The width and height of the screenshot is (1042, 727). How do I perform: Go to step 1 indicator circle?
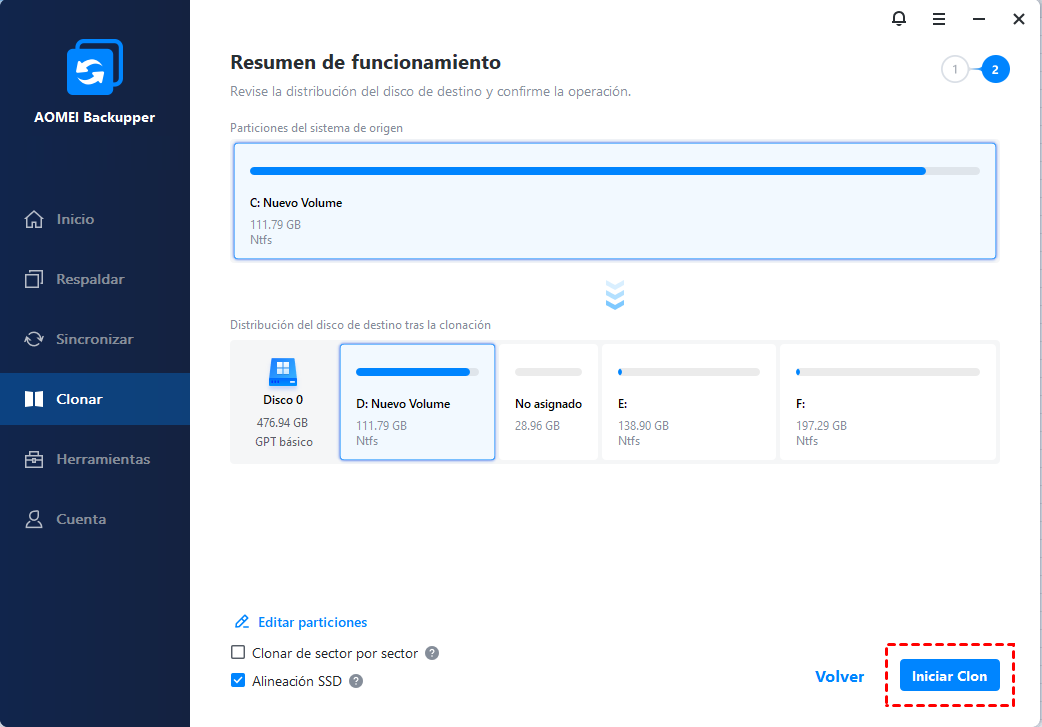click(x=955, y=69)
